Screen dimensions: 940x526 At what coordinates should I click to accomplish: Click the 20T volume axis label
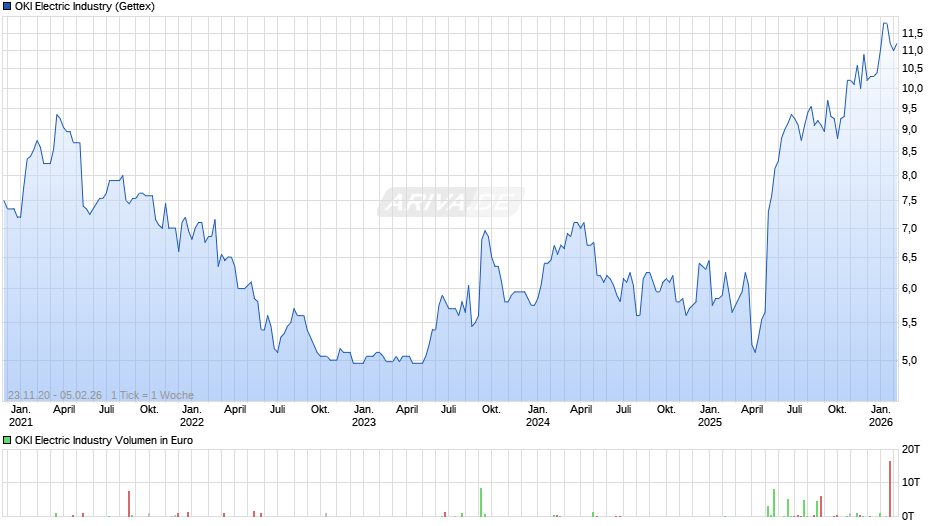click(x=911, y=449)
